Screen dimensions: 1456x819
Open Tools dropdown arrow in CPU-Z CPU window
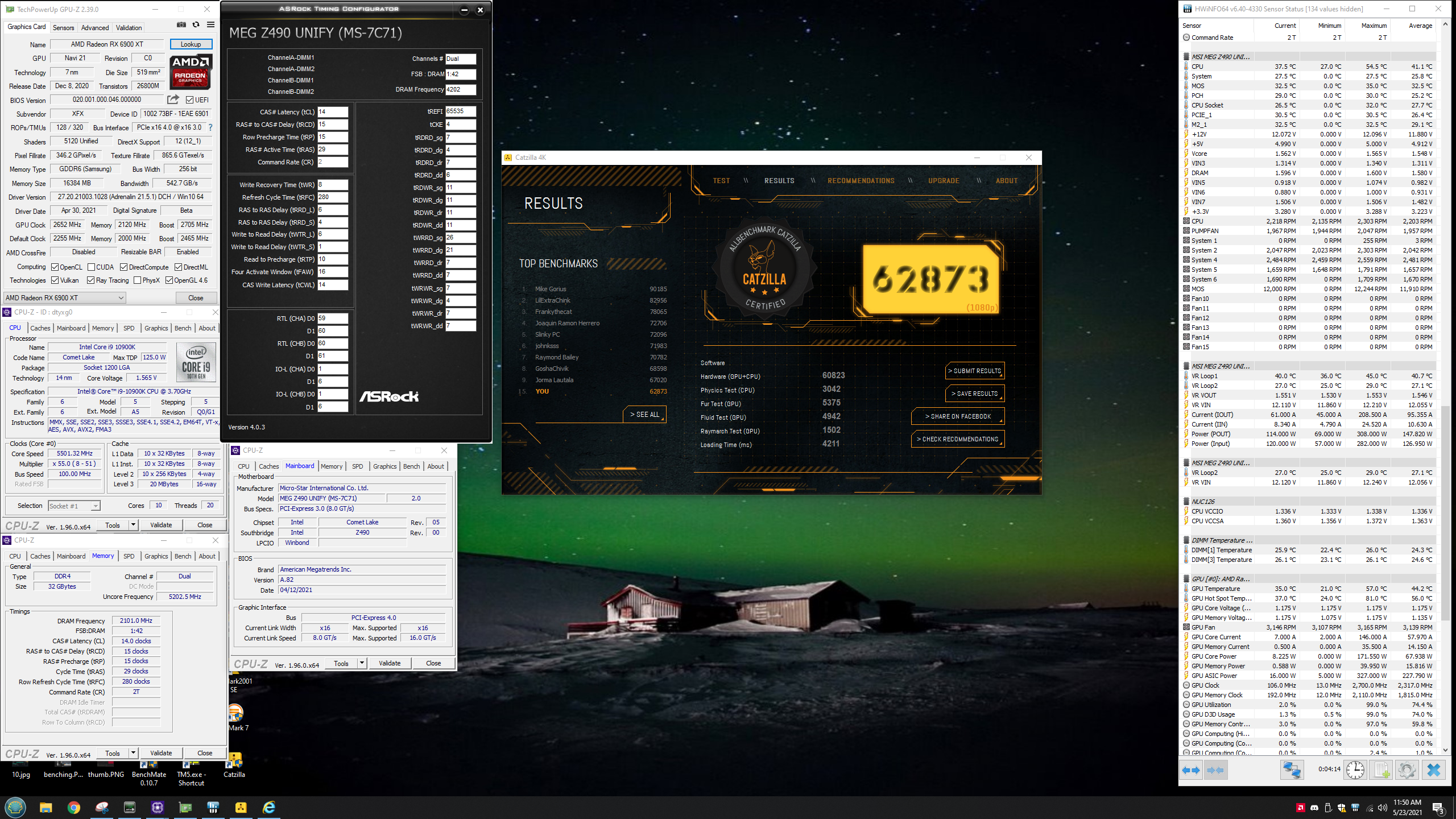[133, 525]
